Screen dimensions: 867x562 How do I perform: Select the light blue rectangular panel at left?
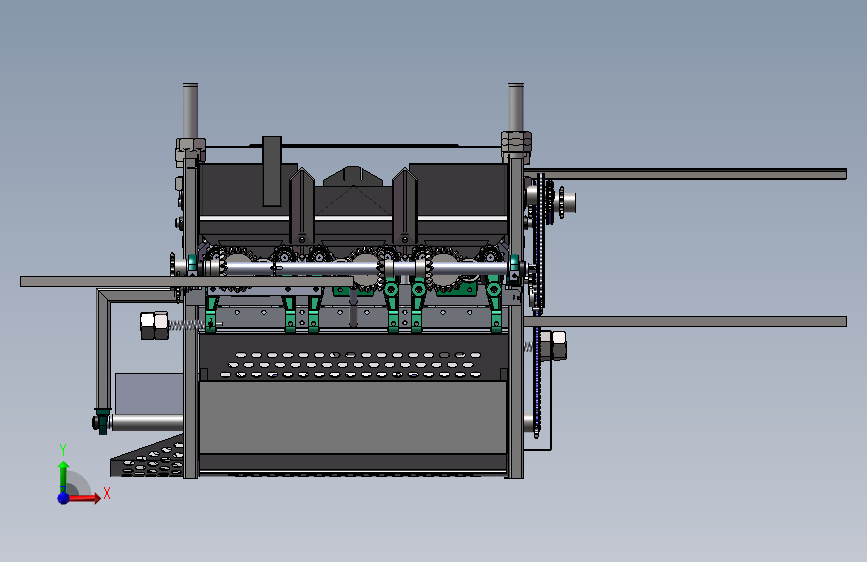tap(149, 393)
